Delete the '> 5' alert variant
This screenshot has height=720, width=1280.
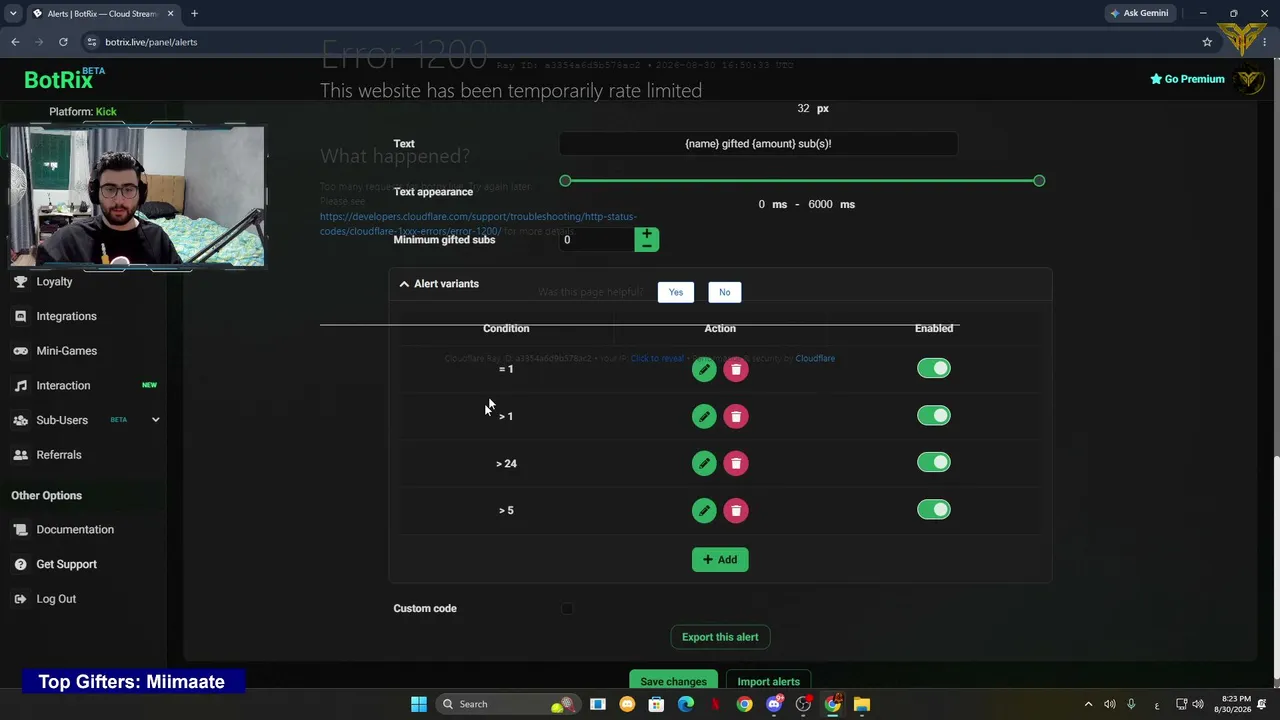point(736,511)
